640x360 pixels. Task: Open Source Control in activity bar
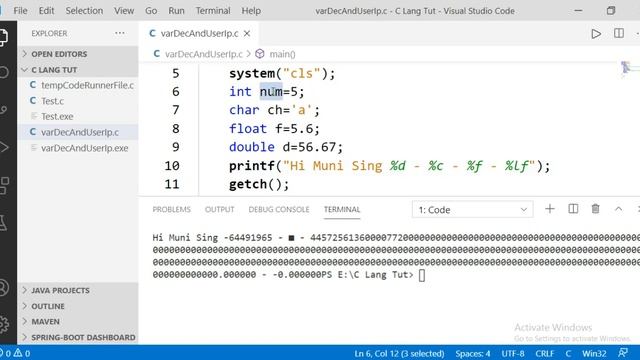(3, 110)
